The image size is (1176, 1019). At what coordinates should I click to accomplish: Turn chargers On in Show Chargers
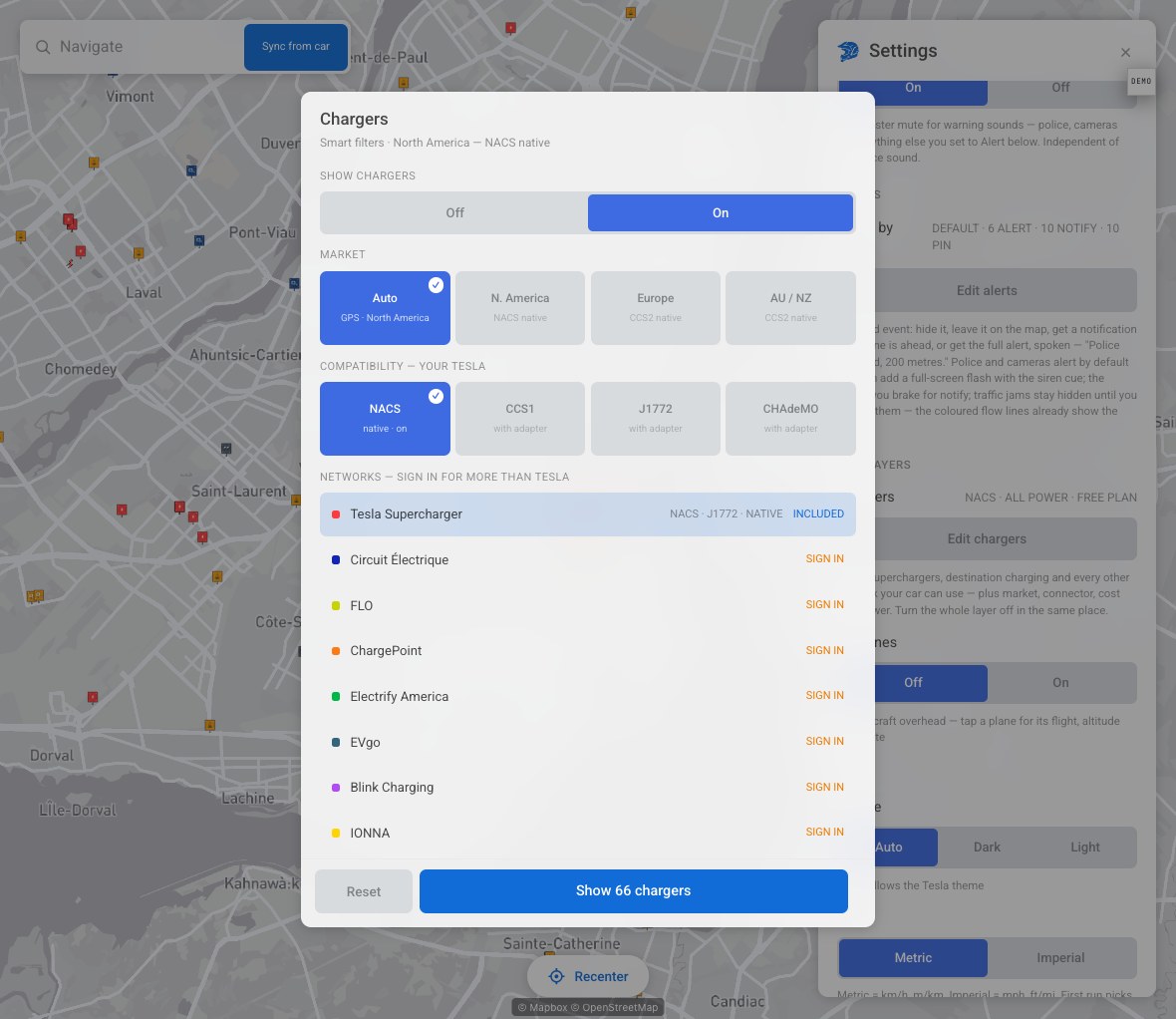tap(720, 213)
